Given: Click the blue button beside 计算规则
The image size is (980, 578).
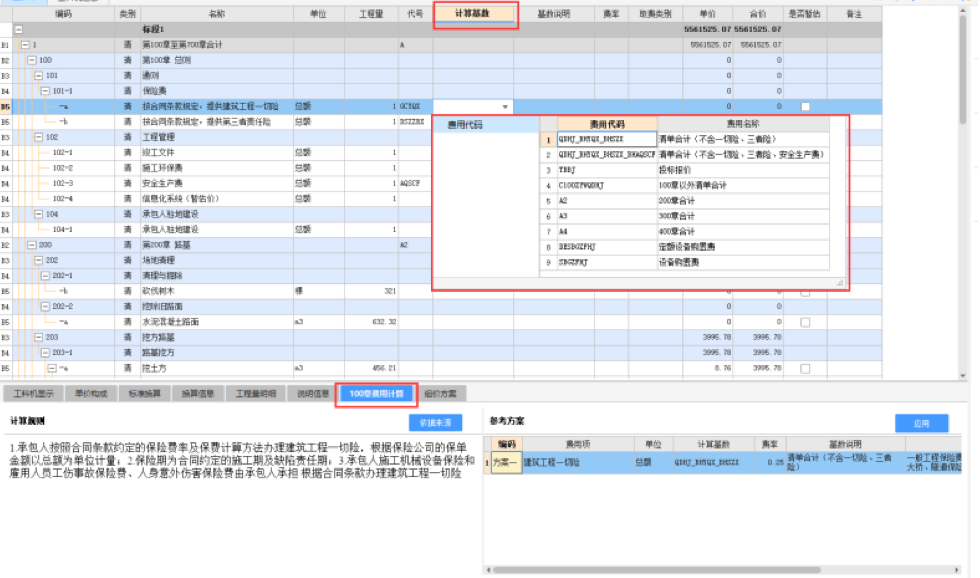Looking at the screenshot, I should tap(436, 423).
